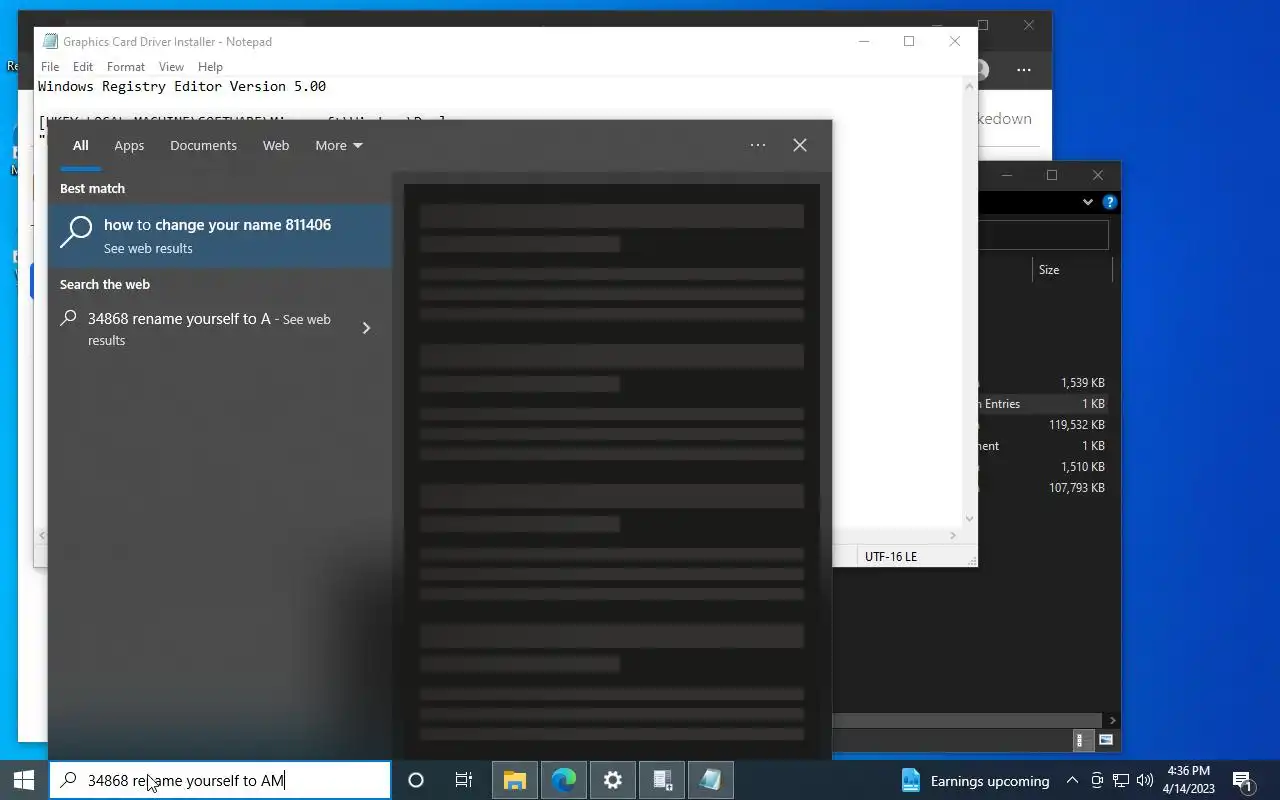The height and width of the screenshot is (800, 1280).
Task: Click Notepad vertical scrollbar up arrow
Action: coord(969,86)
